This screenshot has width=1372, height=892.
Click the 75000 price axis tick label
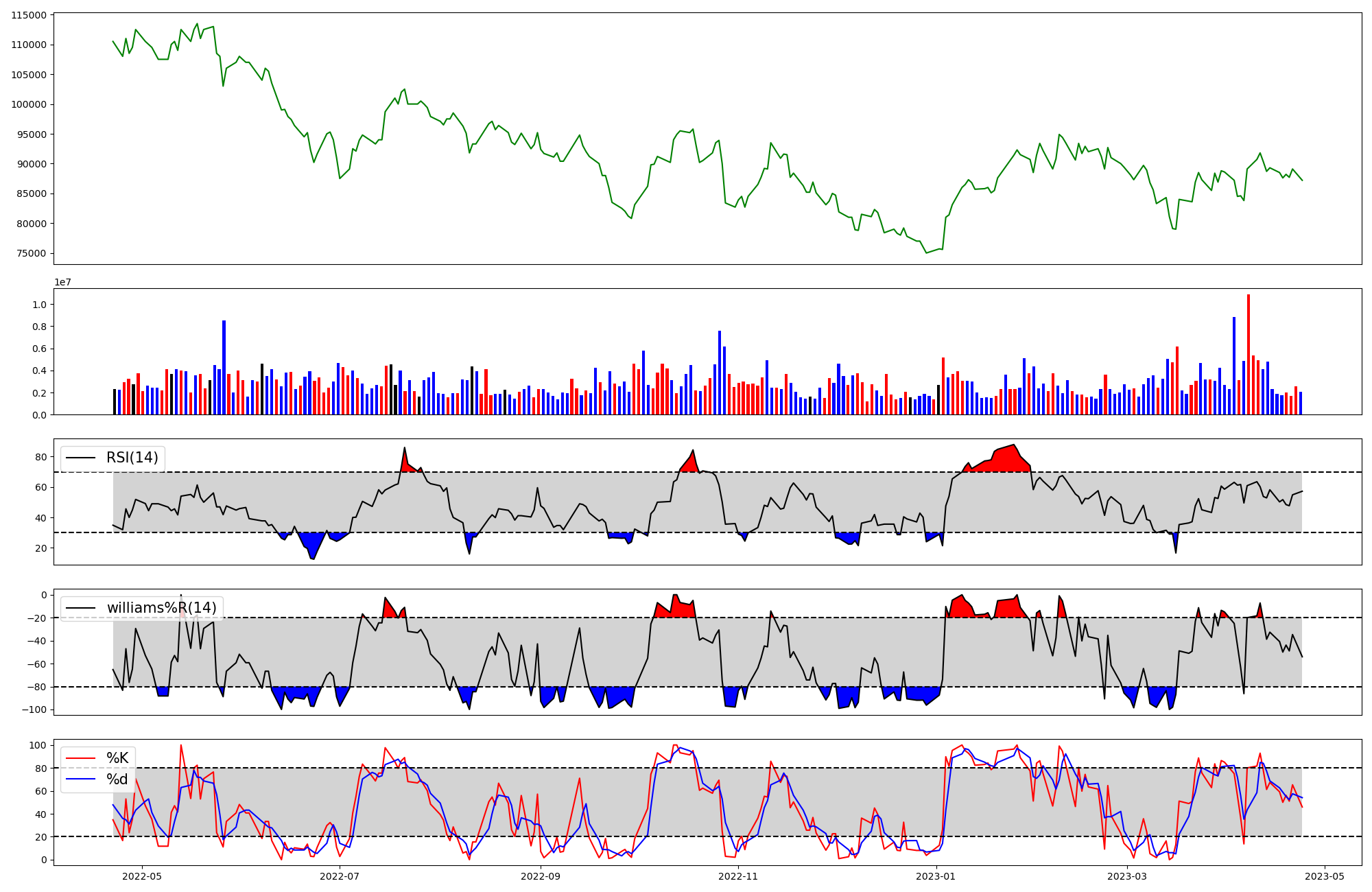(32, 253)
